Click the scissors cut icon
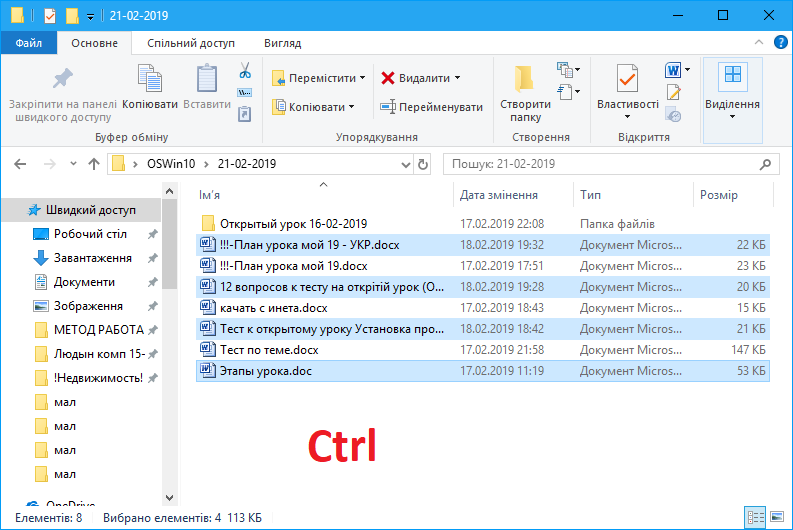 click(245, 70)
